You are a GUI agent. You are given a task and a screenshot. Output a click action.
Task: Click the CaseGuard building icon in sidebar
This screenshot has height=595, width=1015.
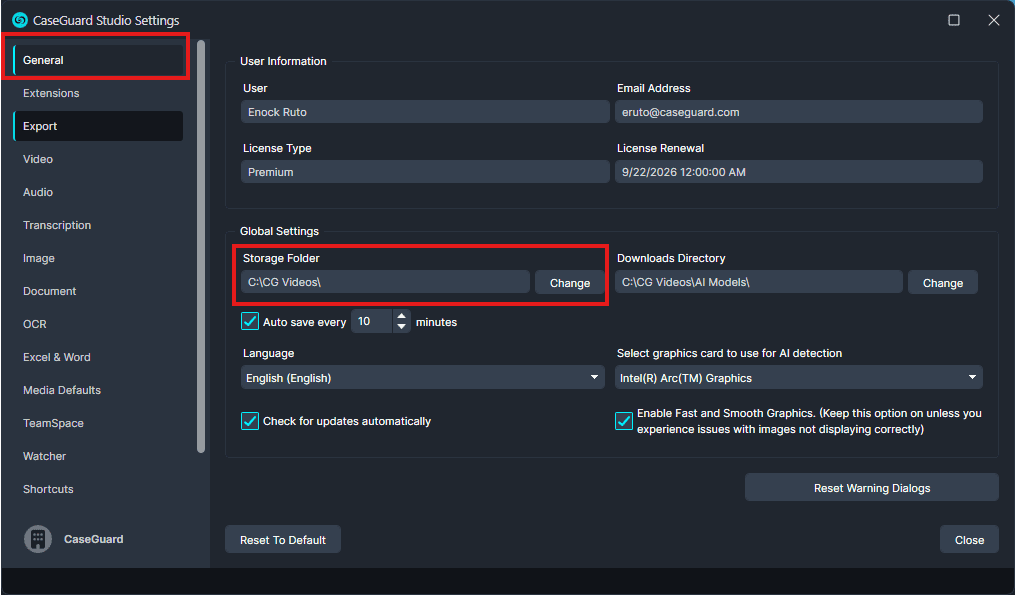(x=38, y=539)
